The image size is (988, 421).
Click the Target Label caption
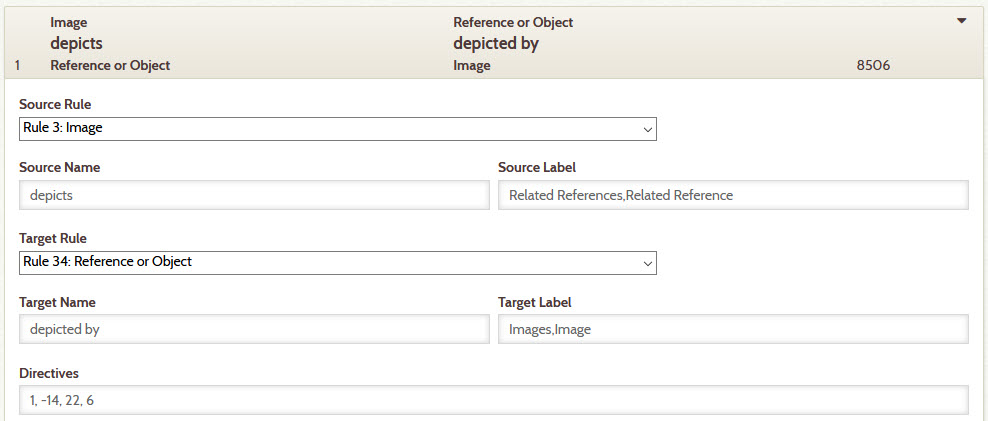[535, 303]
